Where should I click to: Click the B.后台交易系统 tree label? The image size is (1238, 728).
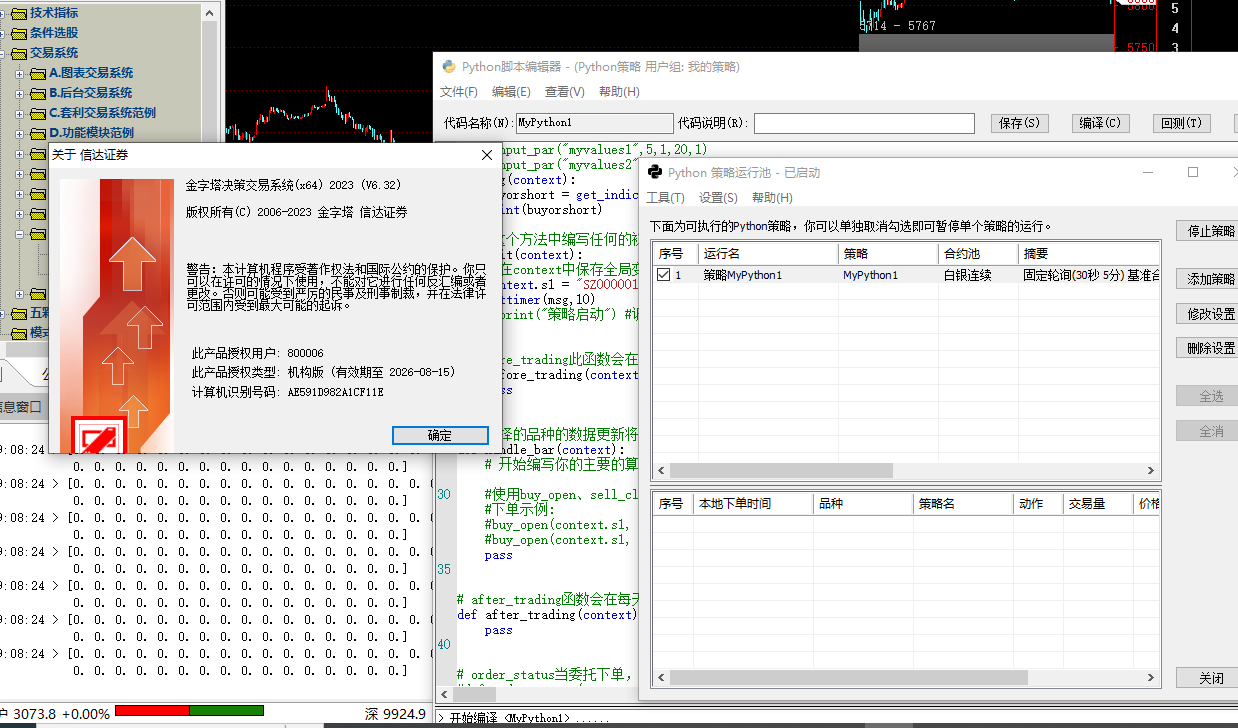(x=91, y=93)
